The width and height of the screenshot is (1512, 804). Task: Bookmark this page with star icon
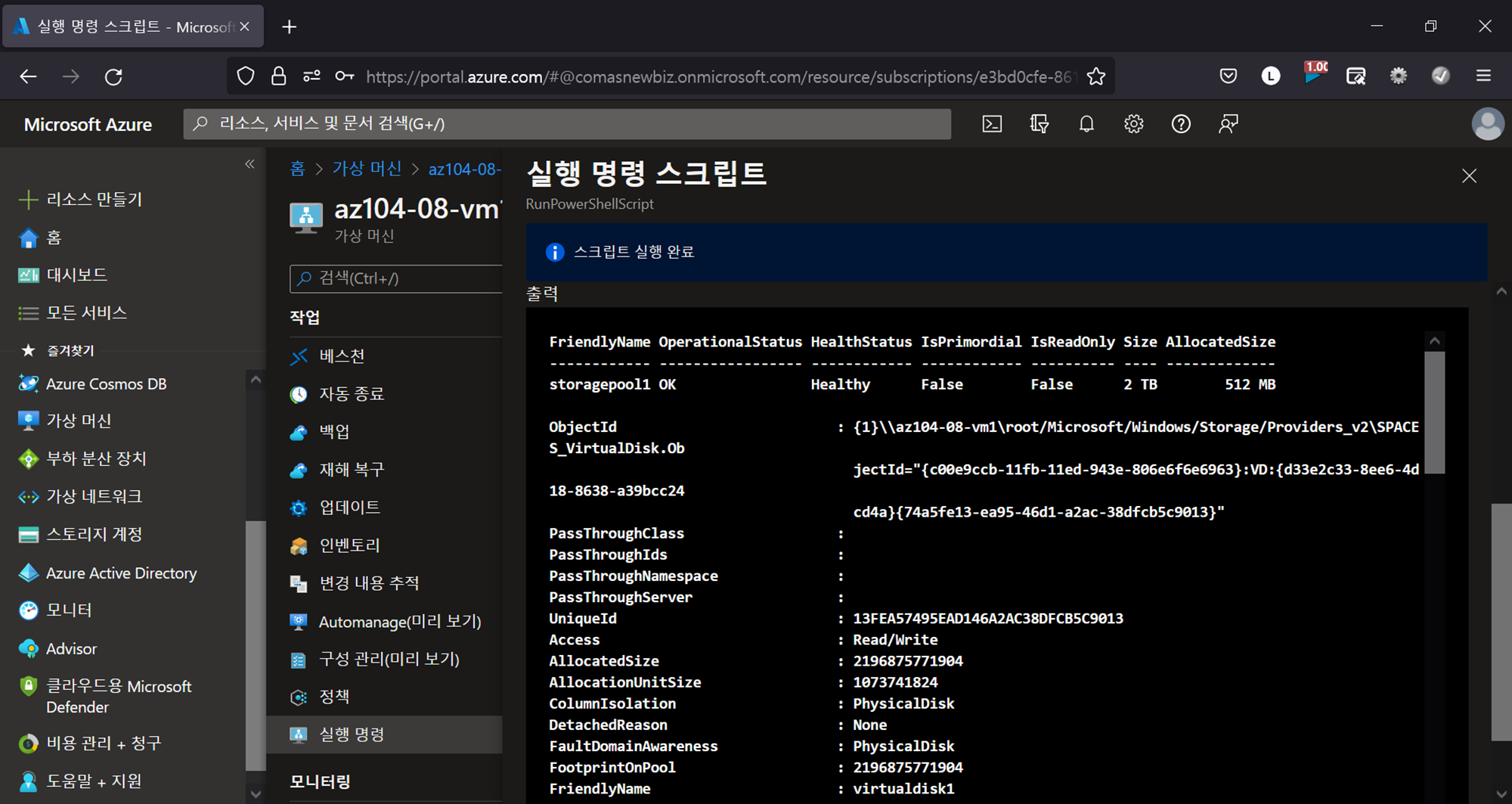(1096, 76)
